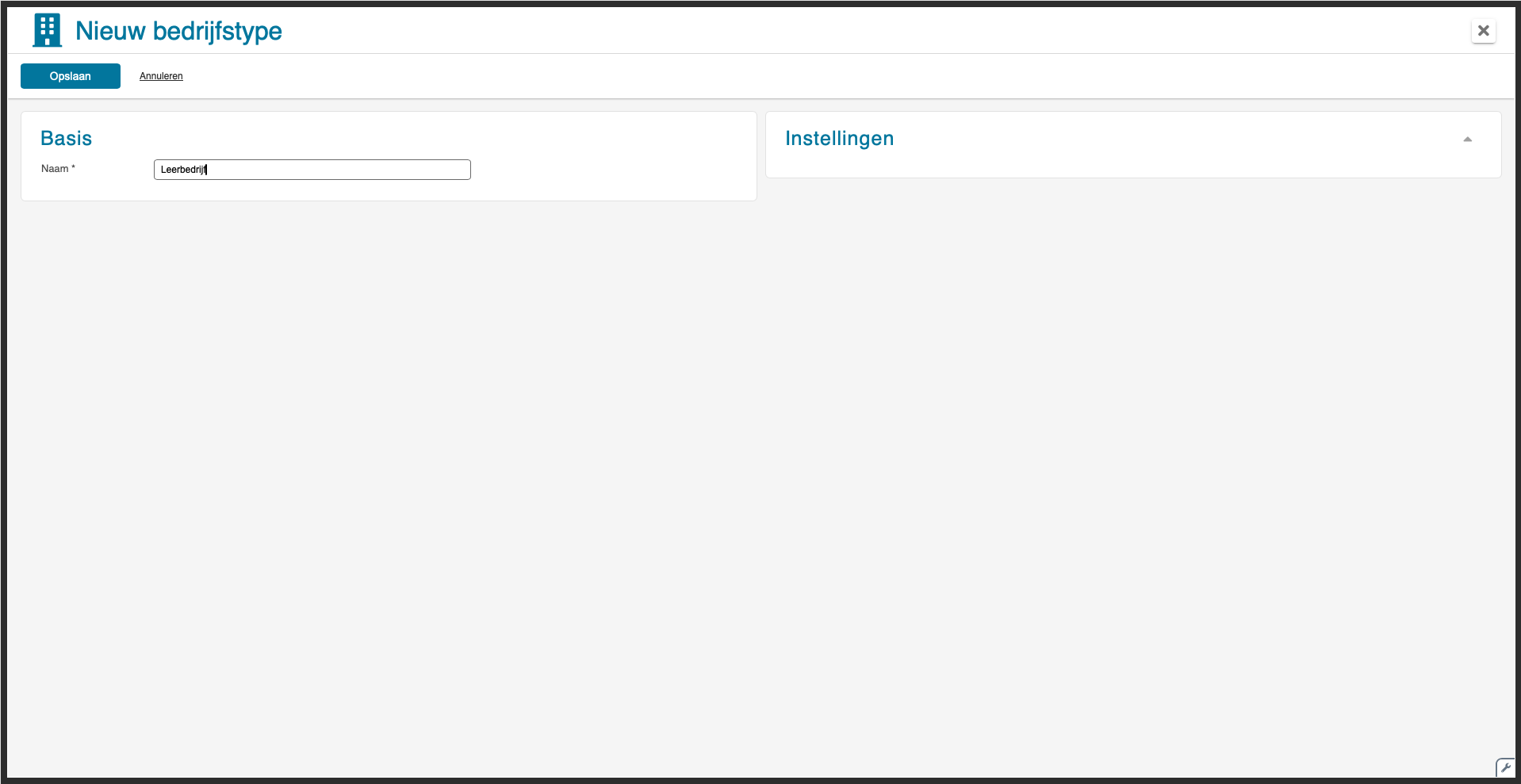Click the empty toolbar space right of Annuleren
Screen dimensions: 1521x784
click(x=793, y=76)
